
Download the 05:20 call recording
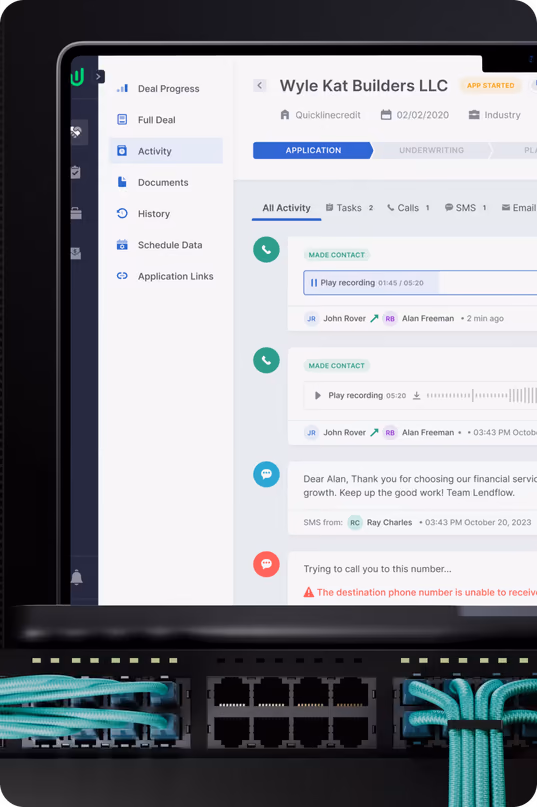pyautogui.click(x=417, y=395)
